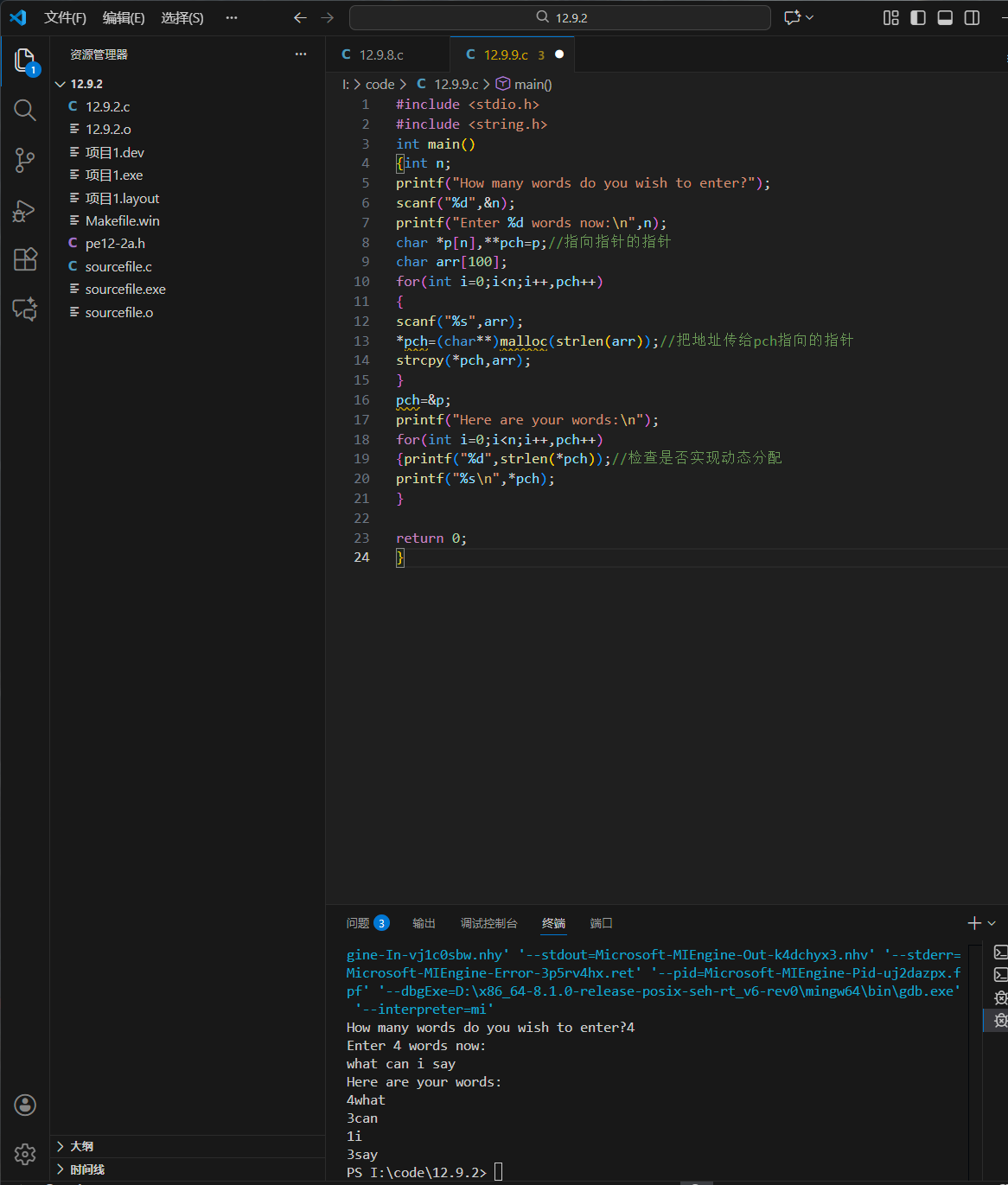The image size is (1008, 1185).
Task: Open the file 项目1.exe
Action: click(187, 175)
